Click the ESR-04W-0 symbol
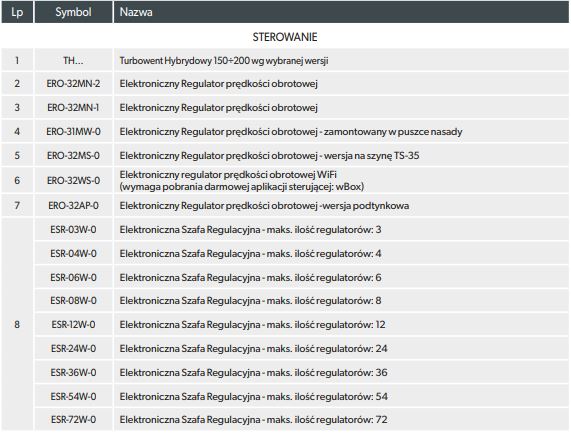 [73, 253]
